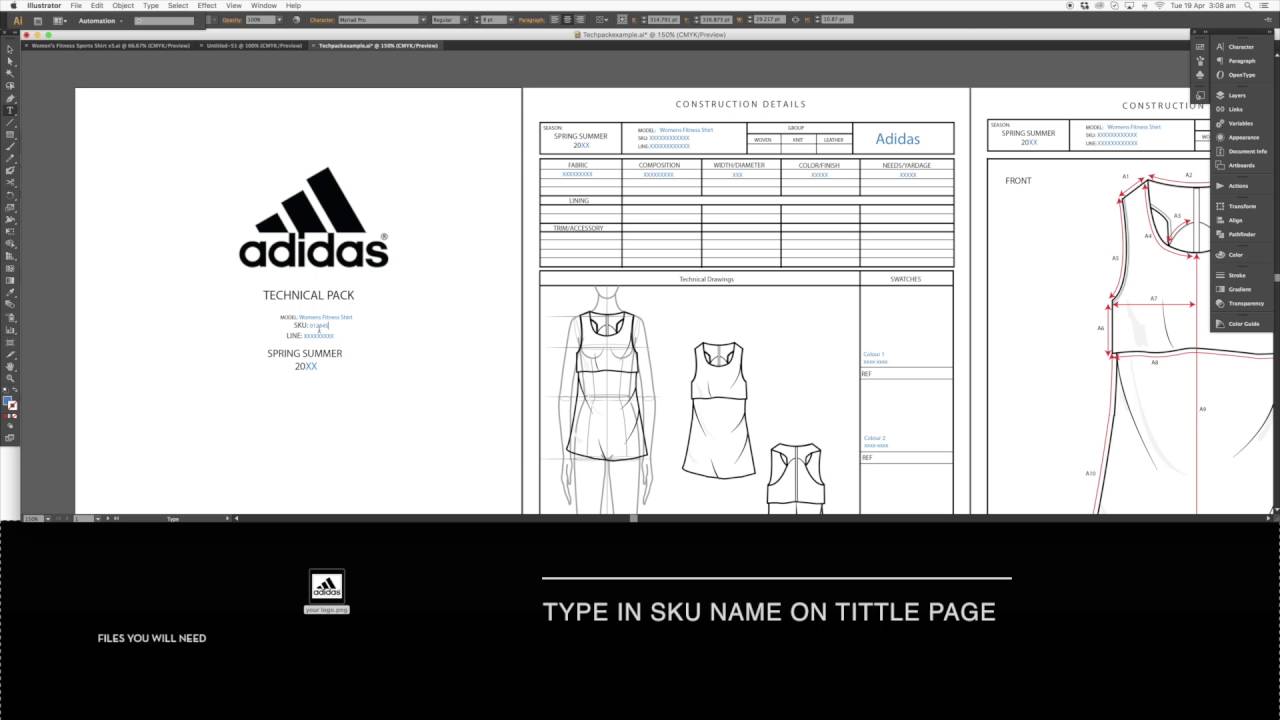The image size is (1280, 720).
Task: Click the Opacity panel link
Action: point(232,20)
